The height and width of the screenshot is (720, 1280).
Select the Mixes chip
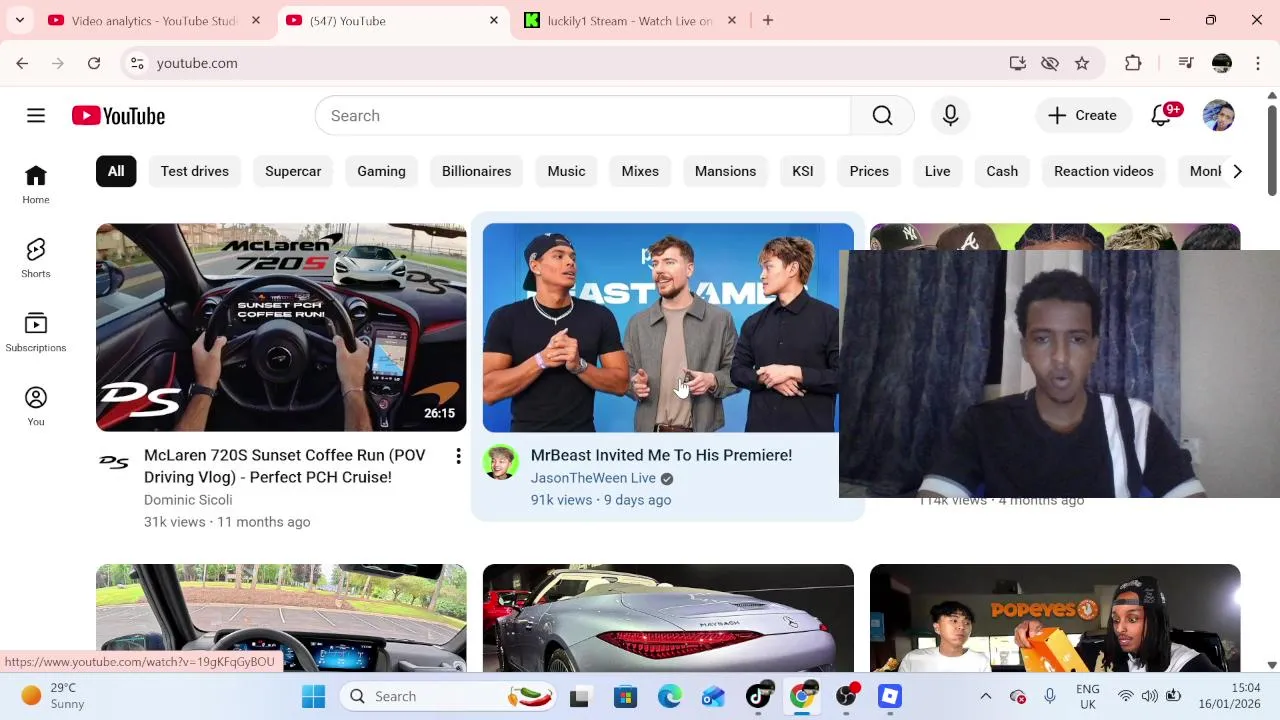640,171
